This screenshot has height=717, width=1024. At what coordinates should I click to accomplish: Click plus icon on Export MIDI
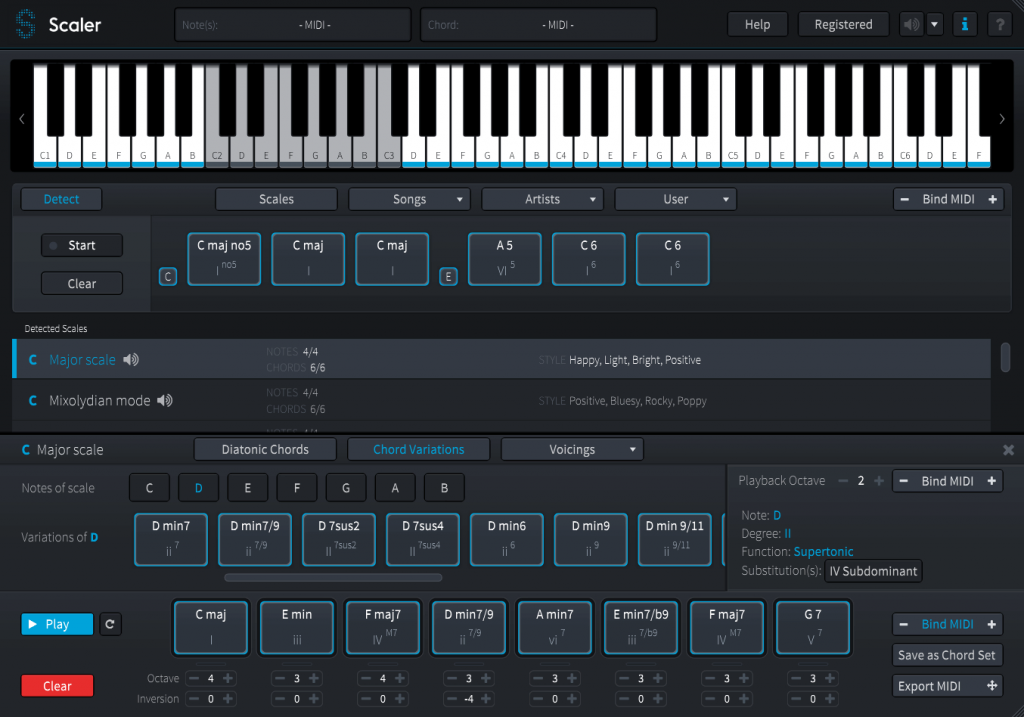tap(992, 686)
